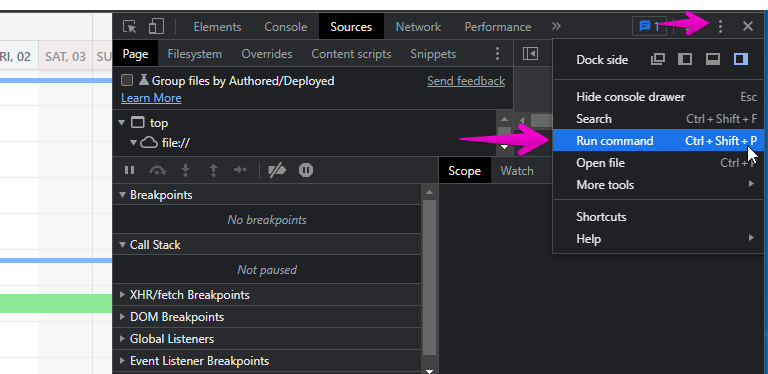Follow the Learn More link
768x374 pixels.
click(151, 98)
